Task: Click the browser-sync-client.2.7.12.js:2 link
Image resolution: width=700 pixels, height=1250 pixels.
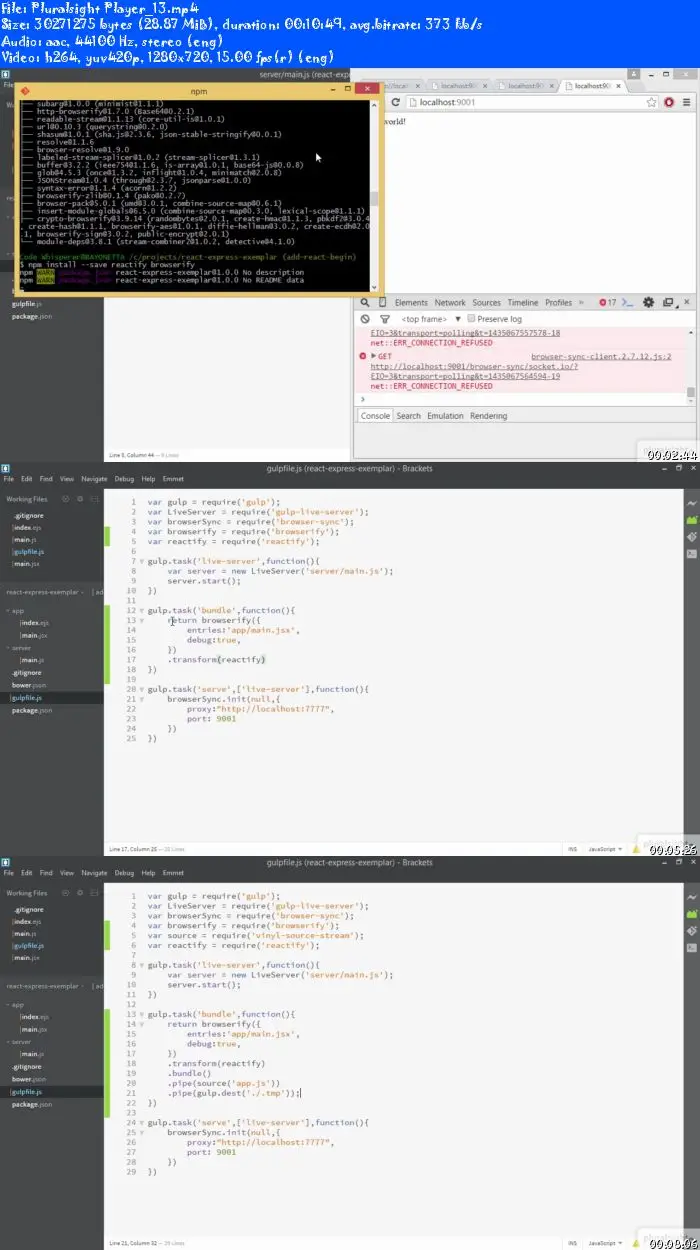Action: [601, 357]
